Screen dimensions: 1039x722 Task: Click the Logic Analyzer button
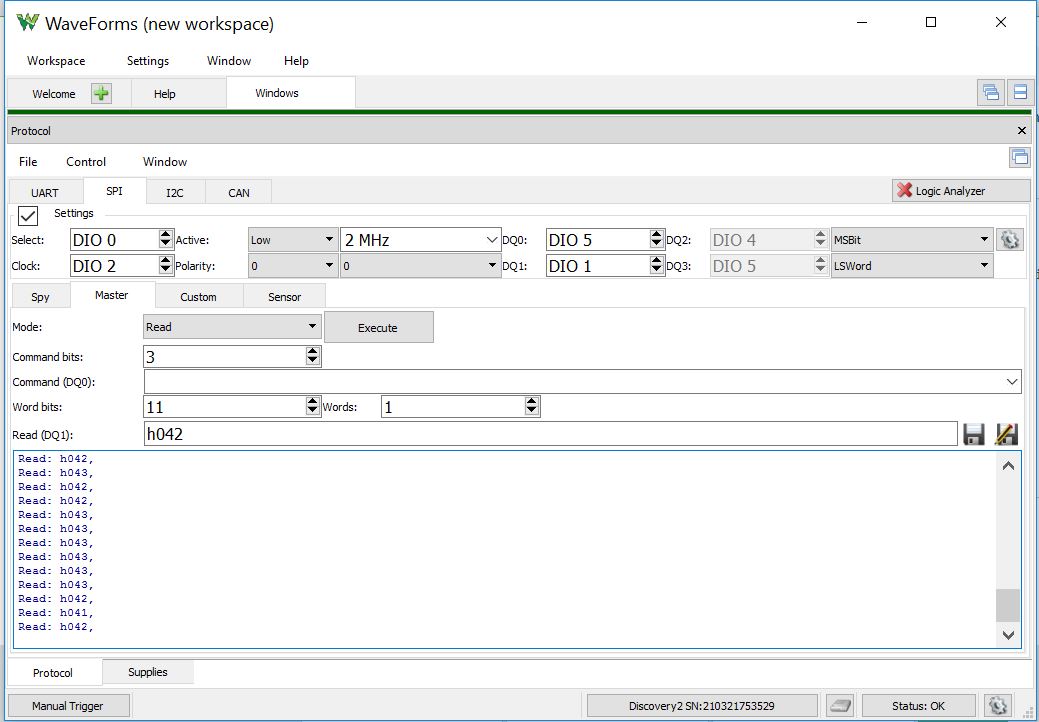(961, 191)
